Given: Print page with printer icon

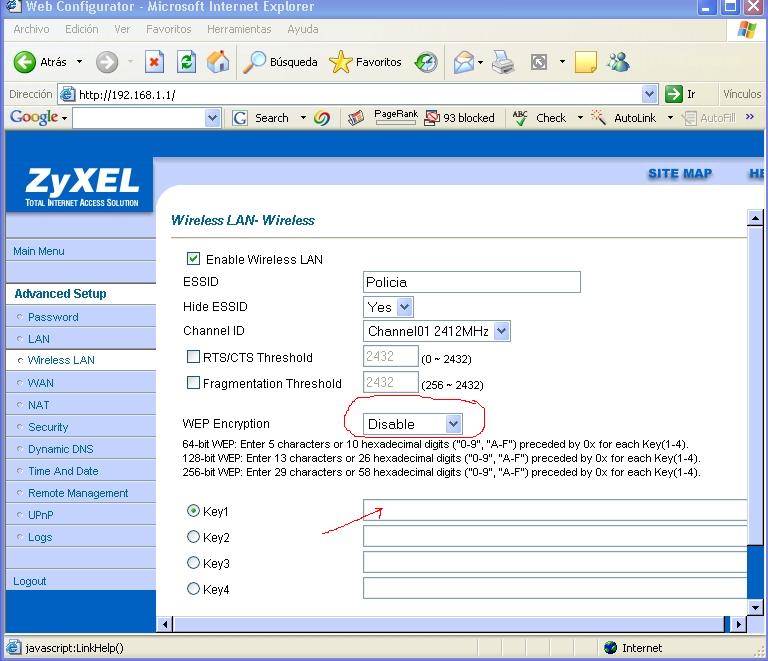Looking at the screenshot, I should tap(503, 62).
